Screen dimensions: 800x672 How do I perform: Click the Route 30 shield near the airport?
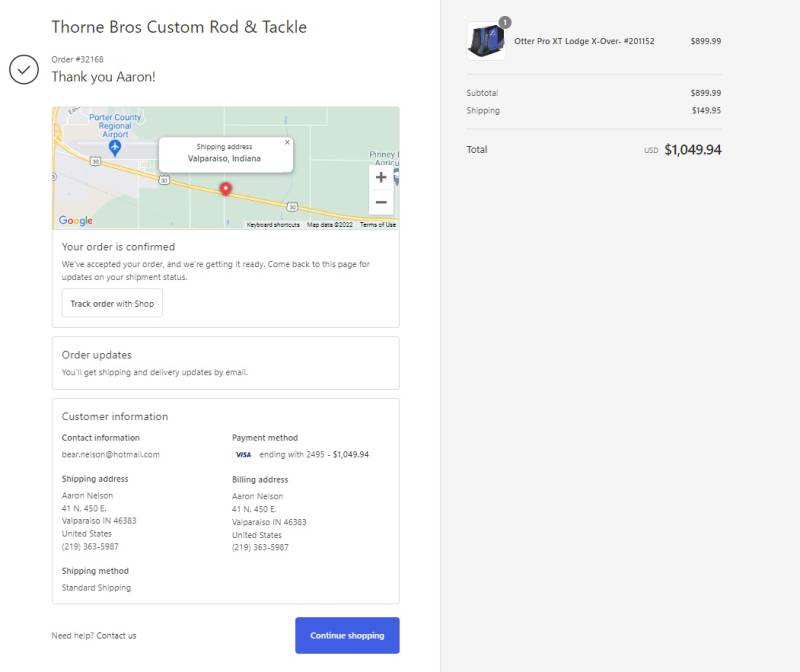[x=95, y=161]
